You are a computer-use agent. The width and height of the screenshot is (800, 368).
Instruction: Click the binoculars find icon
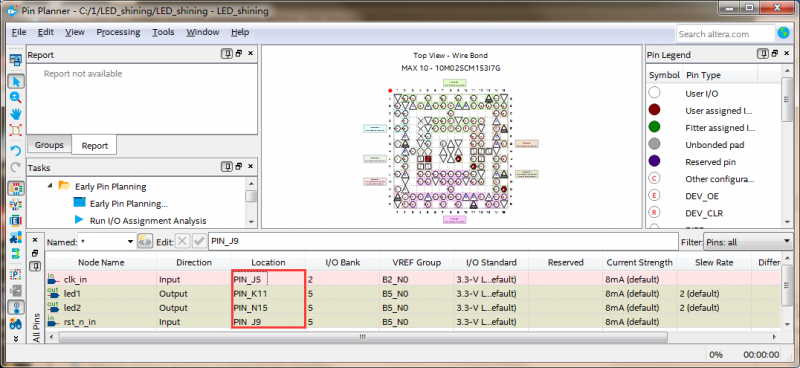[16, 324]
